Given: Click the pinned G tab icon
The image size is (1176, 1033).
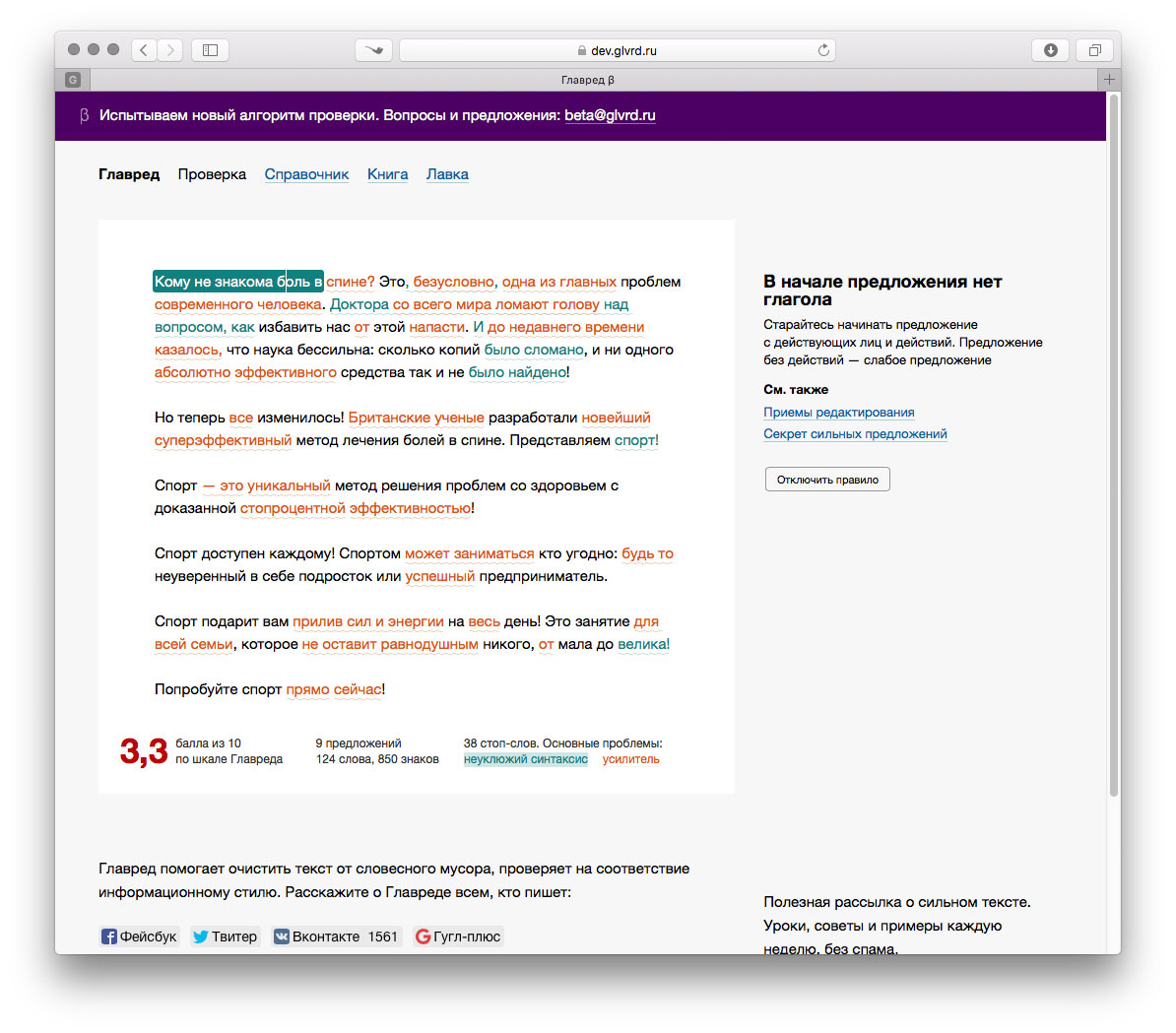Looking at the screenshot, I should [73, 80].
